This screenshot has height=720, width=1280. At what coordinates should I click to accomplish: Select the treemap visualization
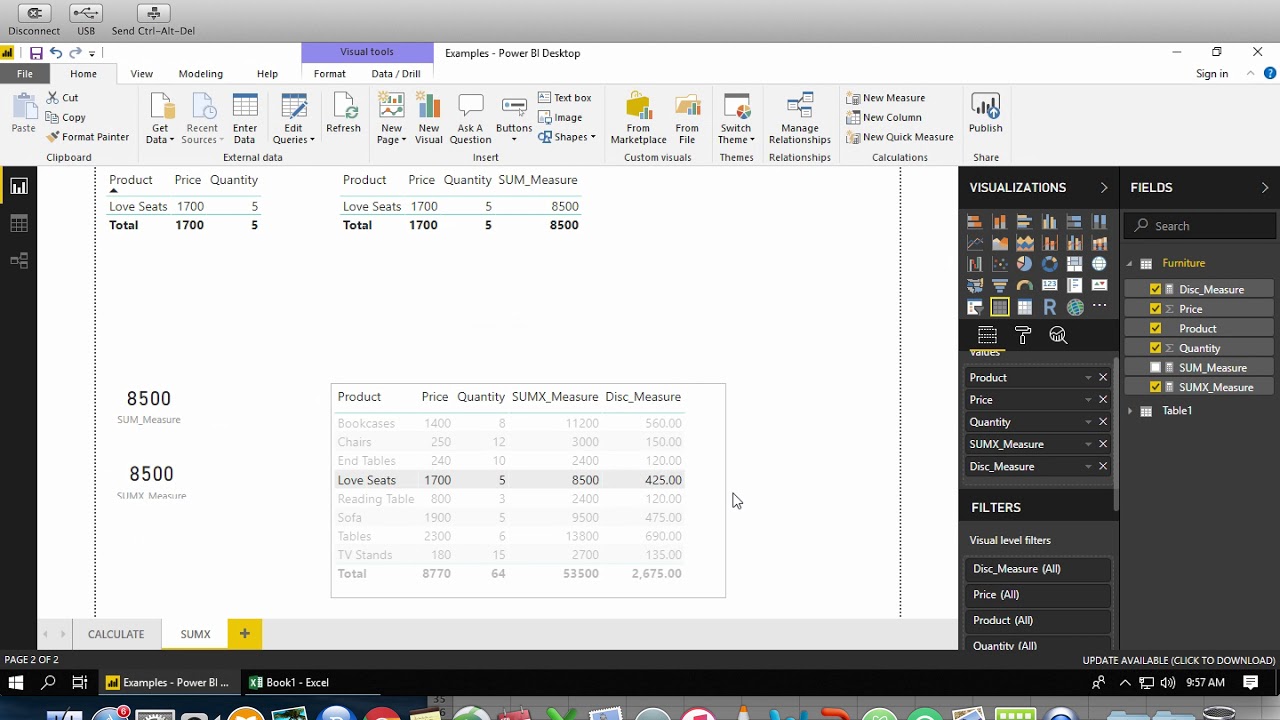pyautogui.click(x=1075, y=264)
